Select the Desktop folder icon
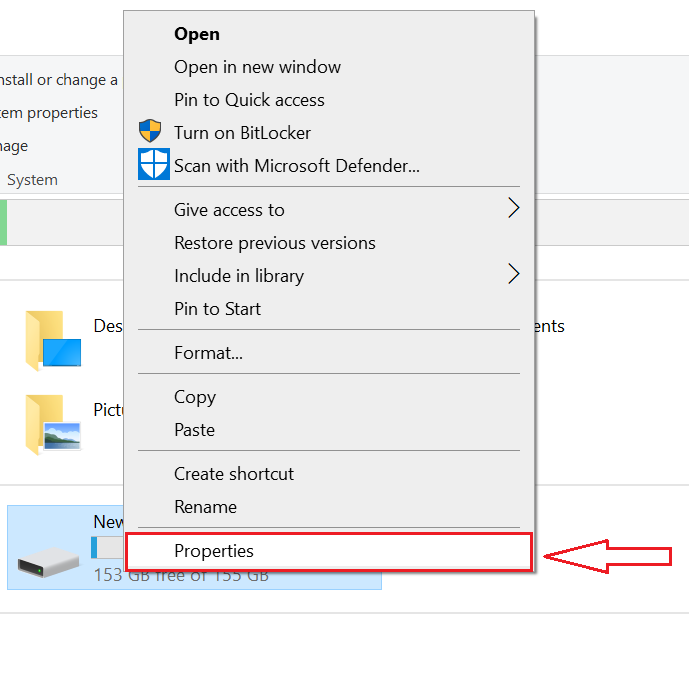 [53, 340]
